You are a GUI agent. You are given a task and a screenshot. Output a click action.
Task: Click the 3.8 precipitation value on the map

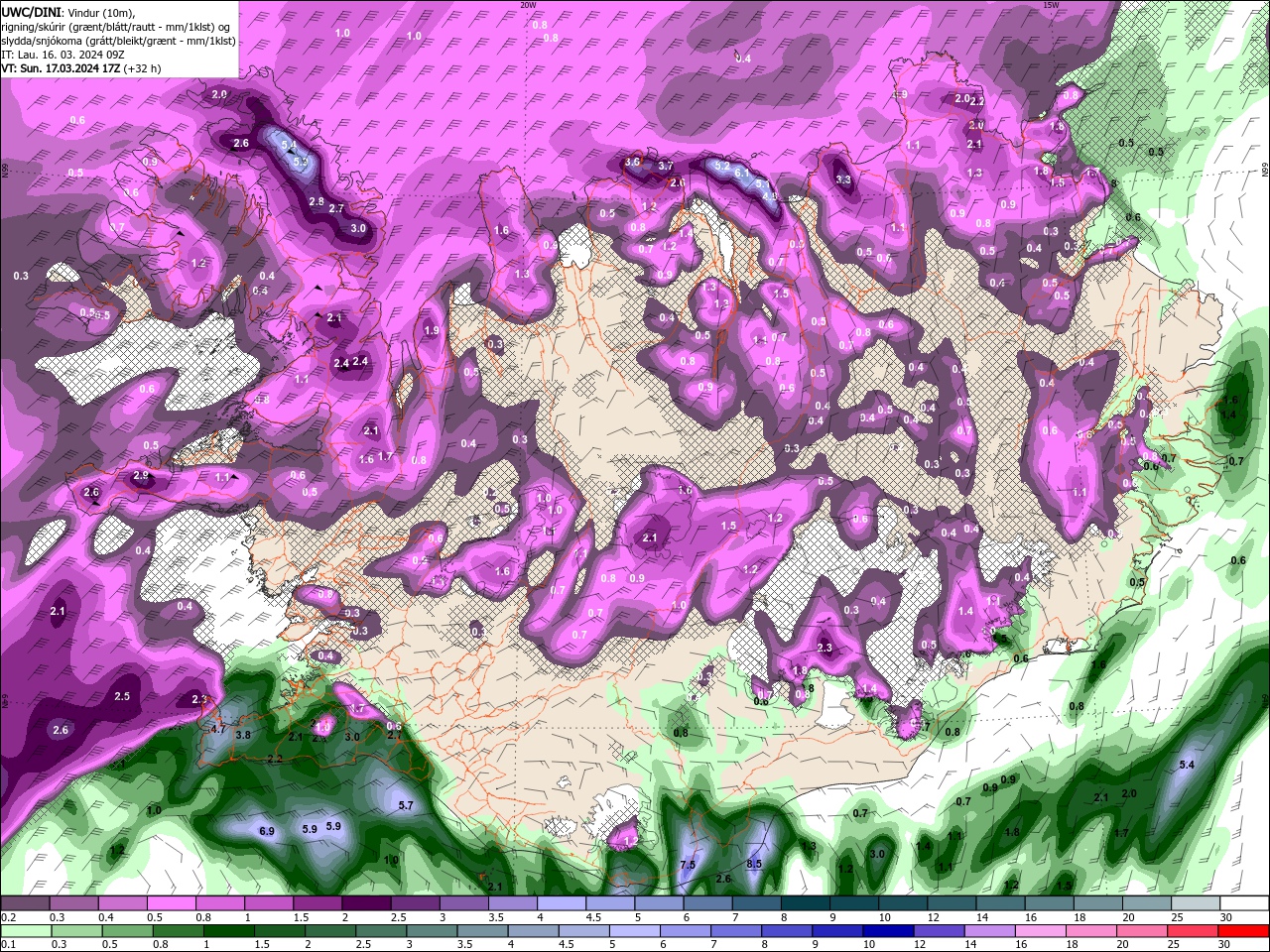pos(242,735)
